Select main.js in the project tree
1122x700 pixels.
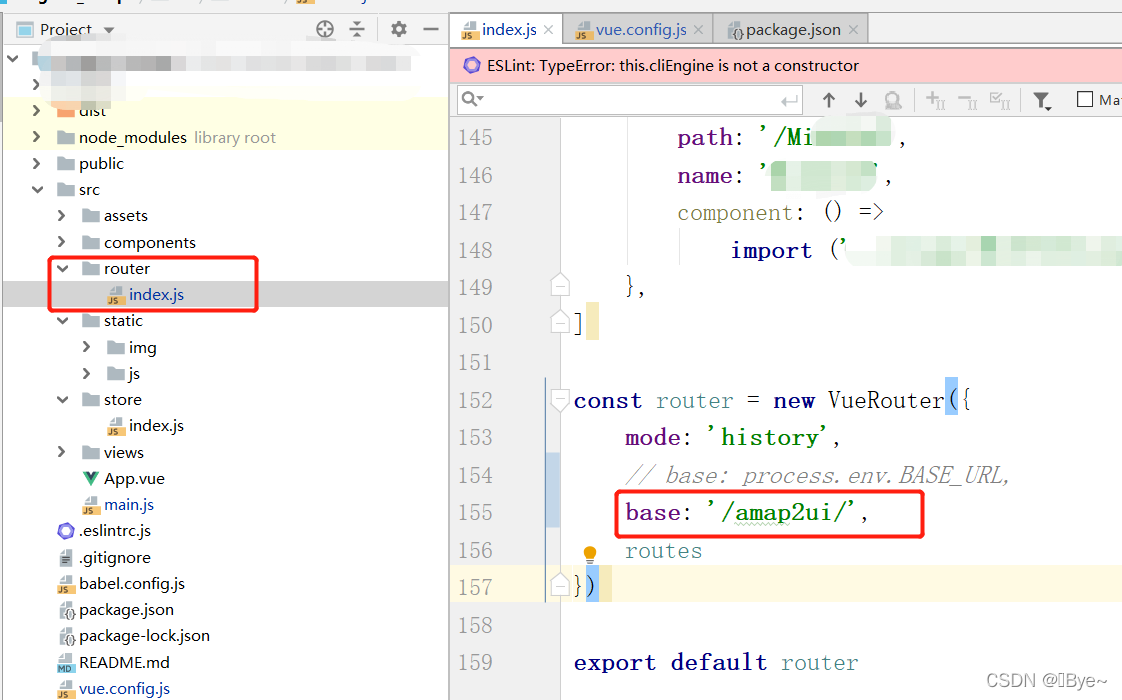pyautogui.click(x=129, y=504)
